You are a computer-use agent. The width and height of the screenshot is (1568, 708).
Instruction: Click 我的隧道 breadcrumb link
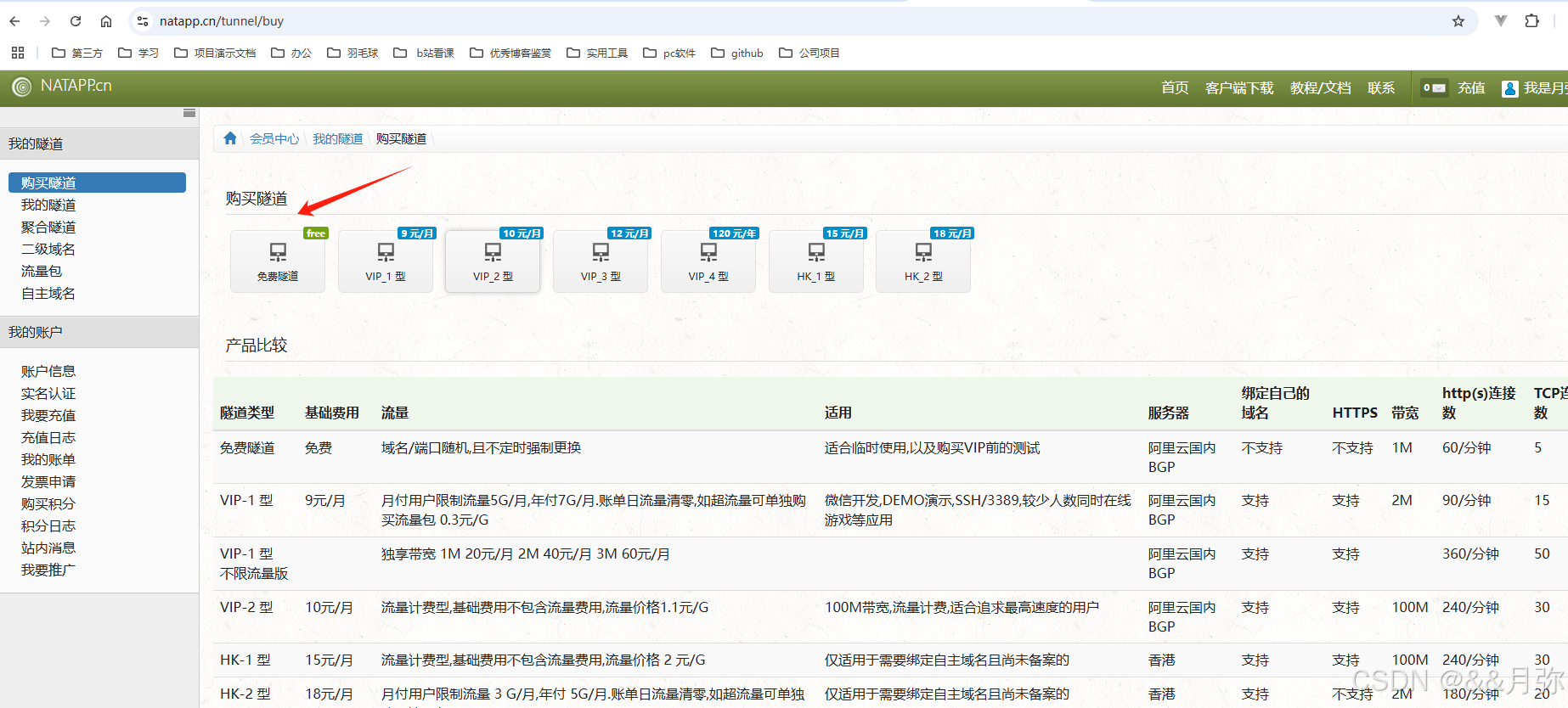point(337,138)
